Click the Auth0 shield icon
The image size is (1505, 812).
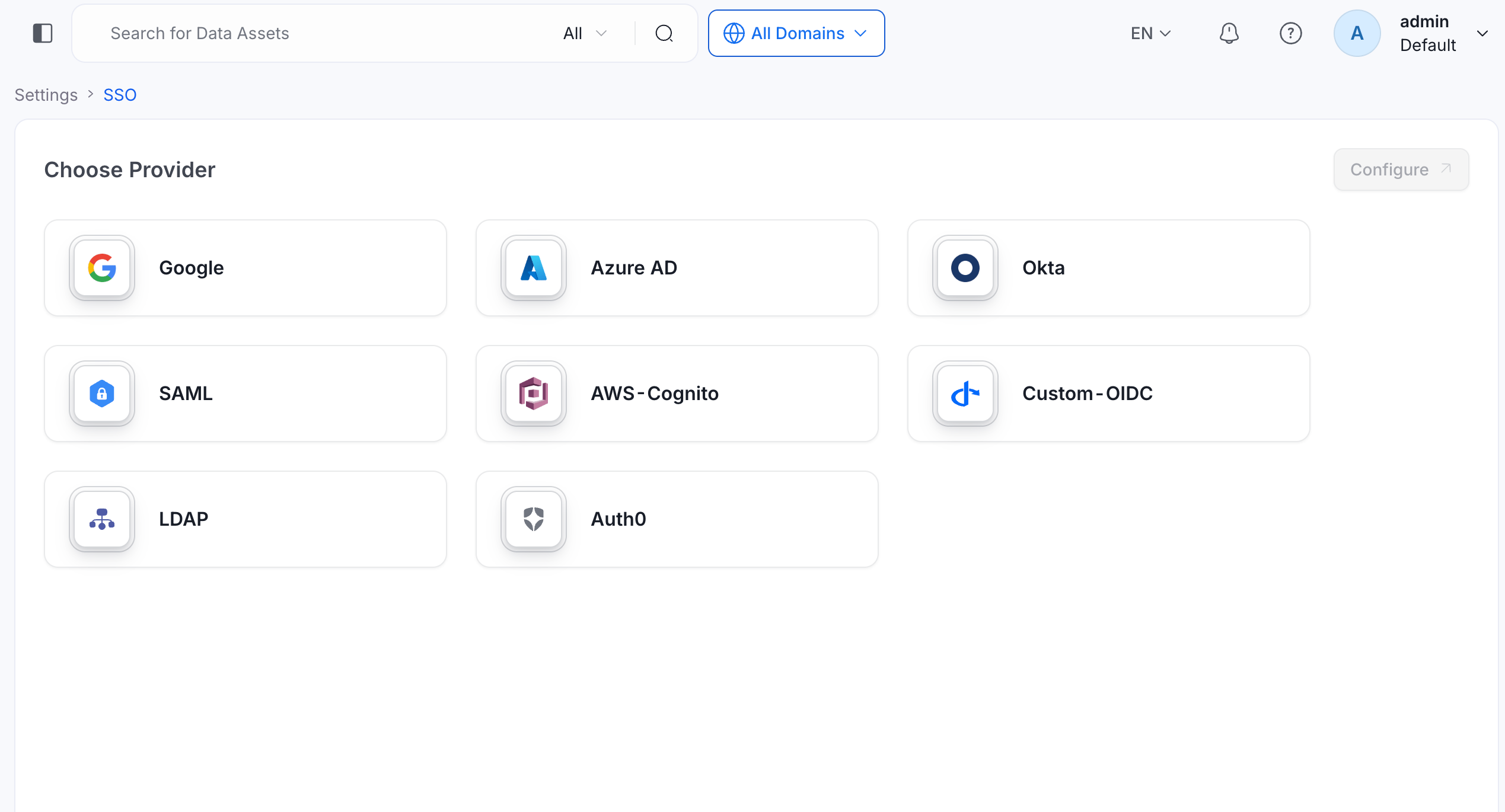point(534,519)
